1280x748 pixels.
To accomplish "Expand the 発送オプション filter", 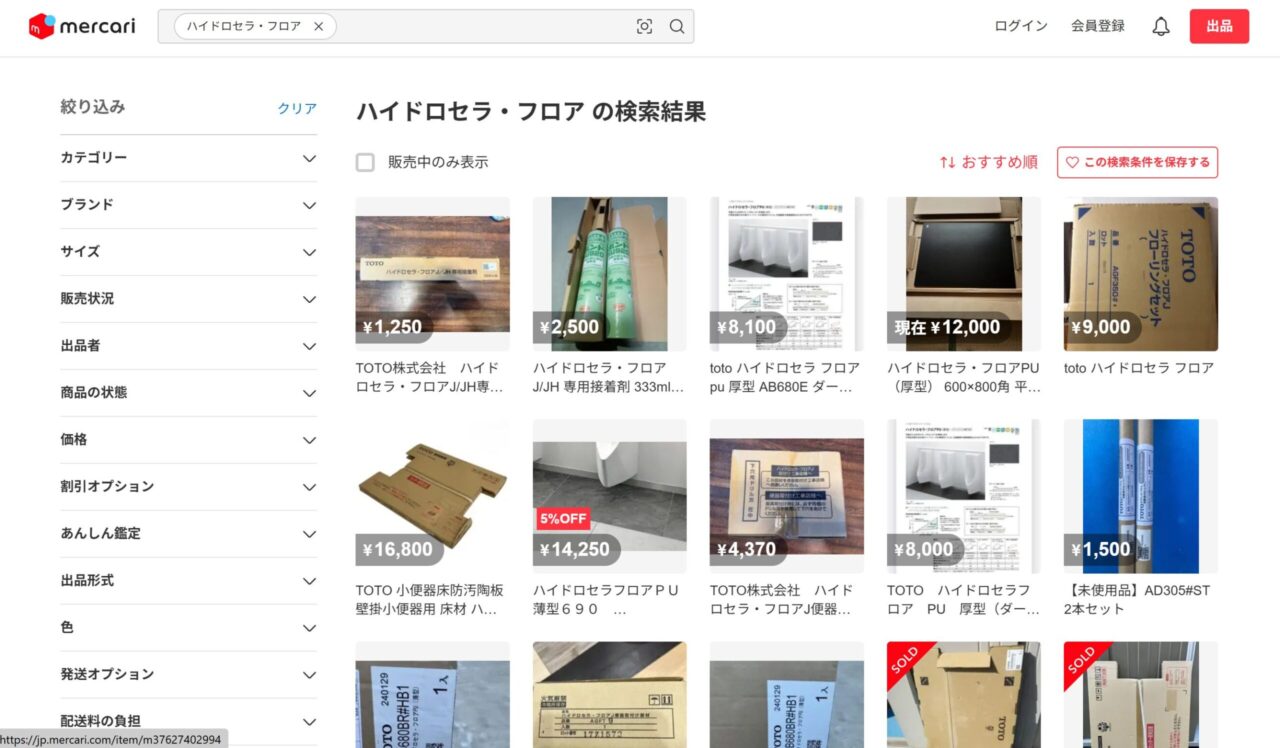I will coord(188,675).
